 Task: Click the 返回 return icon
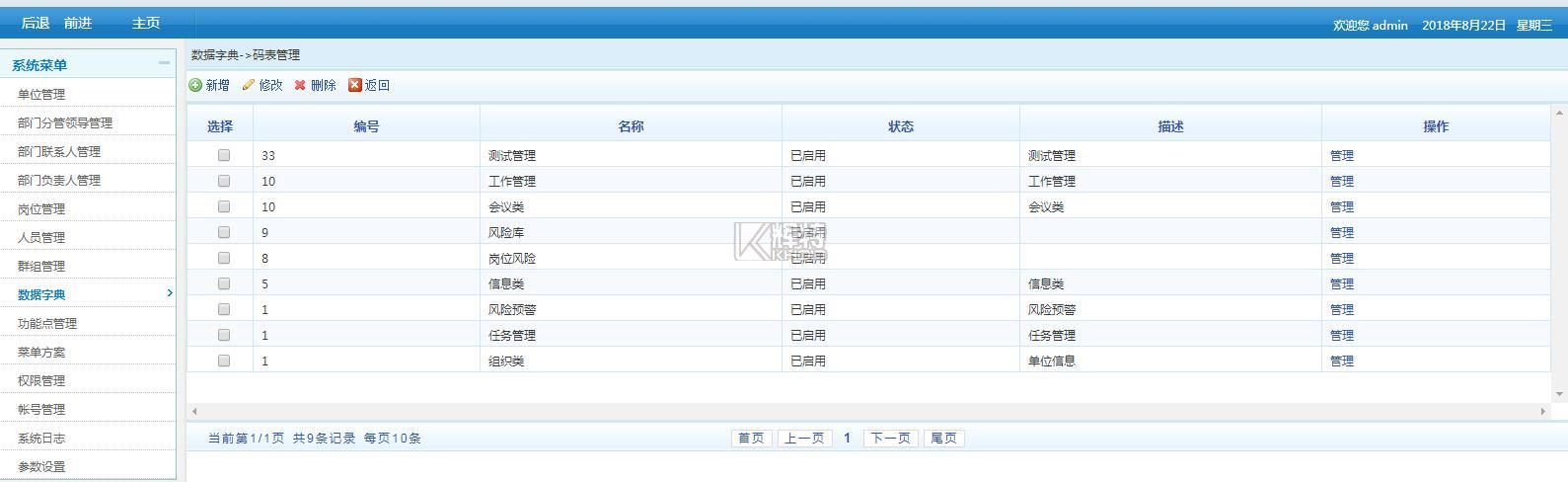click(355, 86)
